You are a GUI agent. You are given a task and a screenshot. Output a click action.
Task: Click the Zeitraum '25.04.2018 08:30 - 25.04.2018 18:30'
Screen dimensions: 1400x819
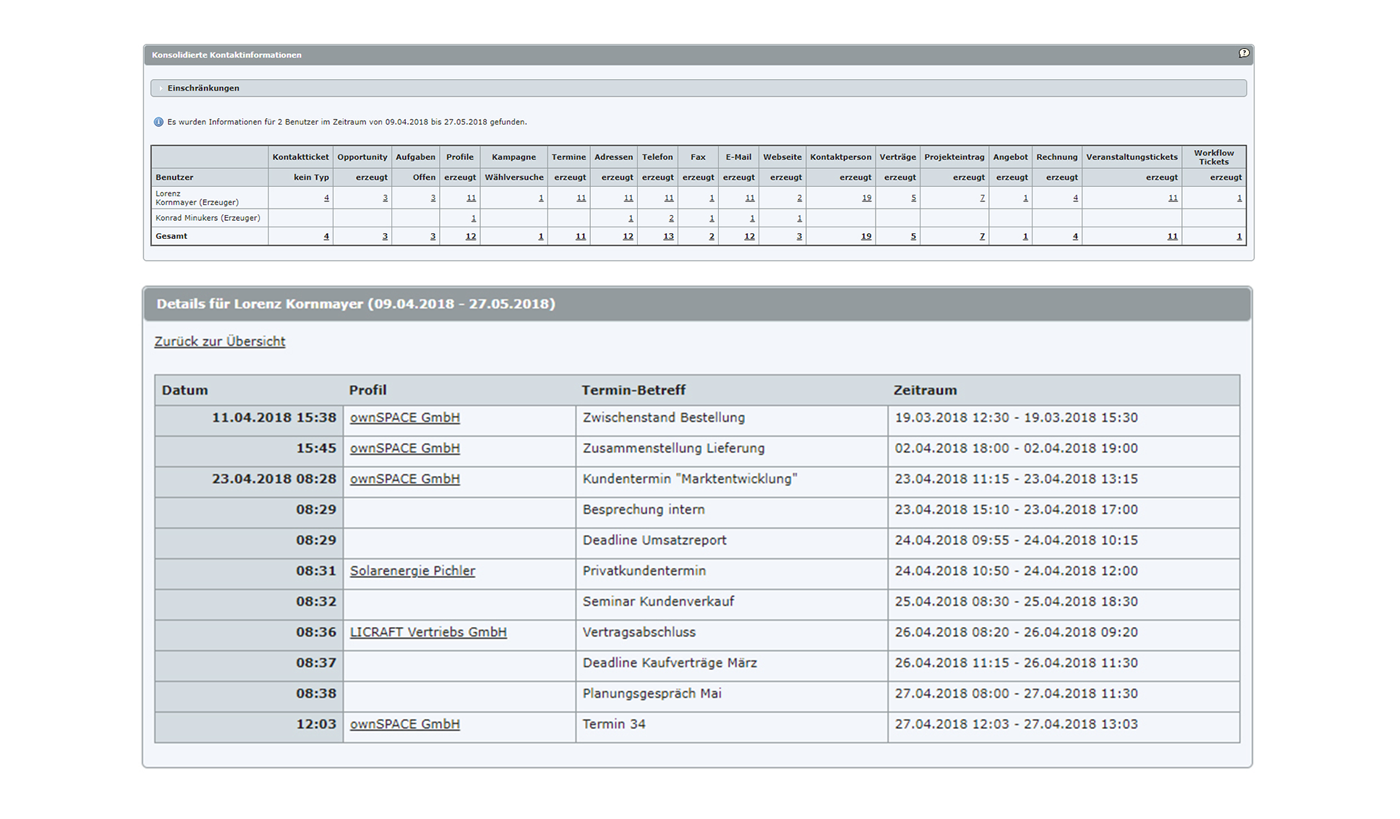pyautogui.click(x=1016, y=602)
